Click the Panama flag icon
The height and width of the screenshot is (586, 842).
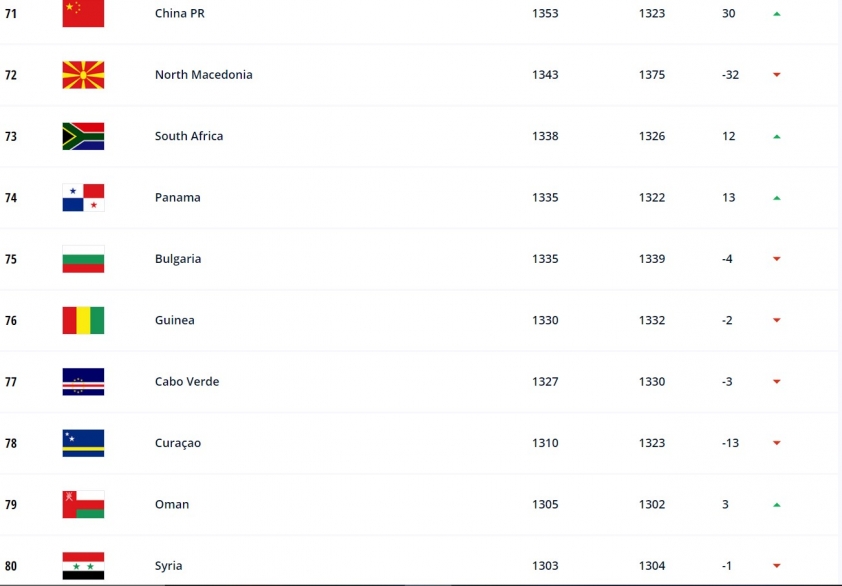83,198
